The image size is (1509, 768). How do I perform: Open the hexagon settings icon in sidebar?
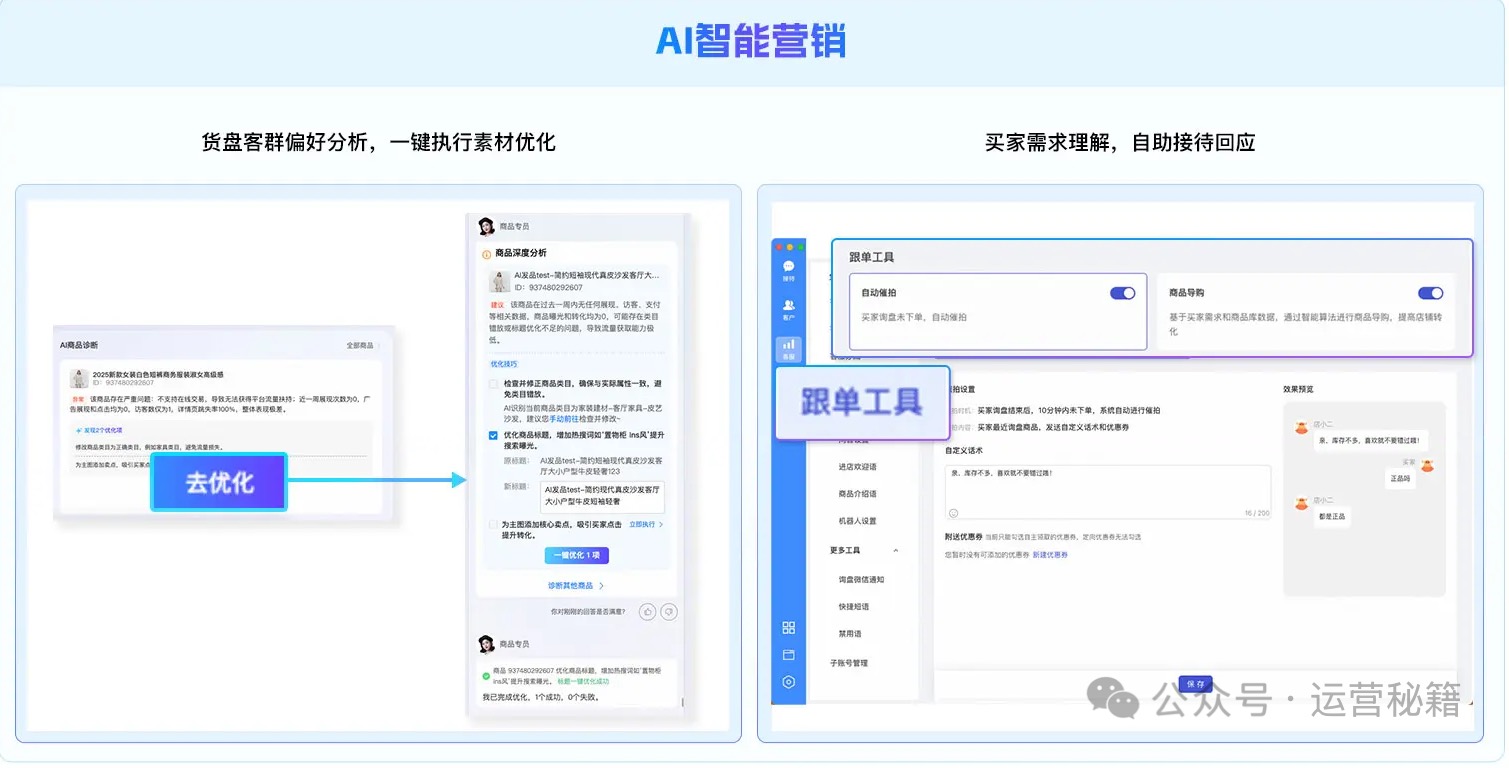point(788,682)
